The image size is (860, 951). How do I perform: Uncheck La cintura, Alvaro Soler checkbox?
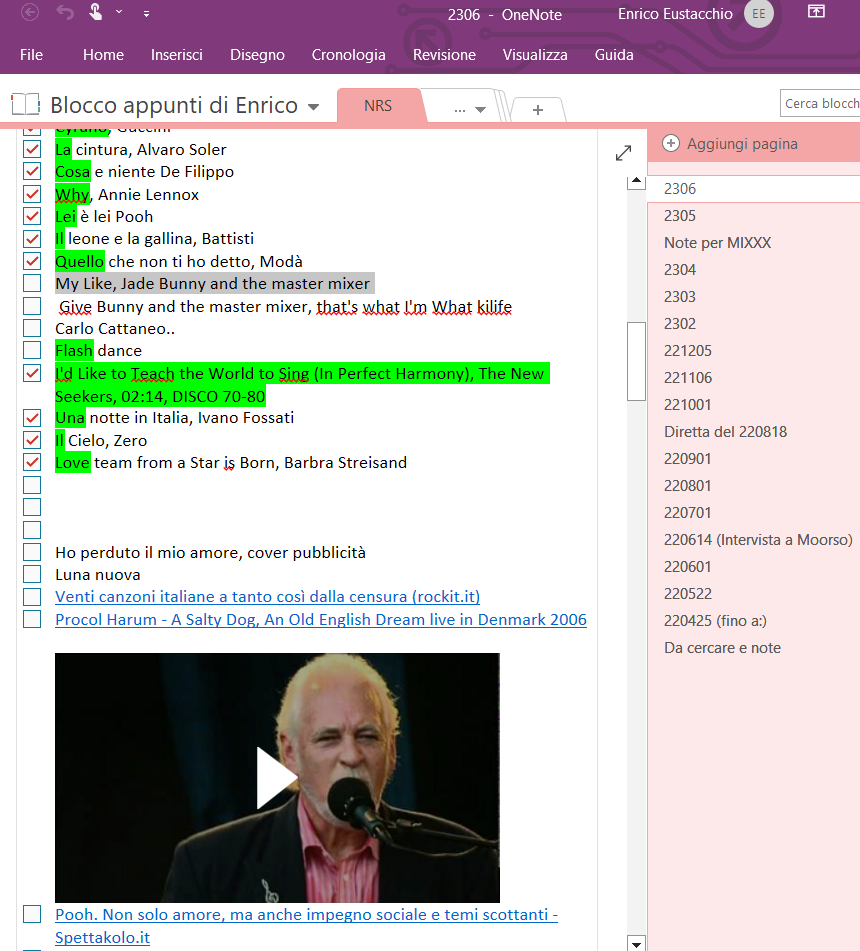tap(32, 149)
